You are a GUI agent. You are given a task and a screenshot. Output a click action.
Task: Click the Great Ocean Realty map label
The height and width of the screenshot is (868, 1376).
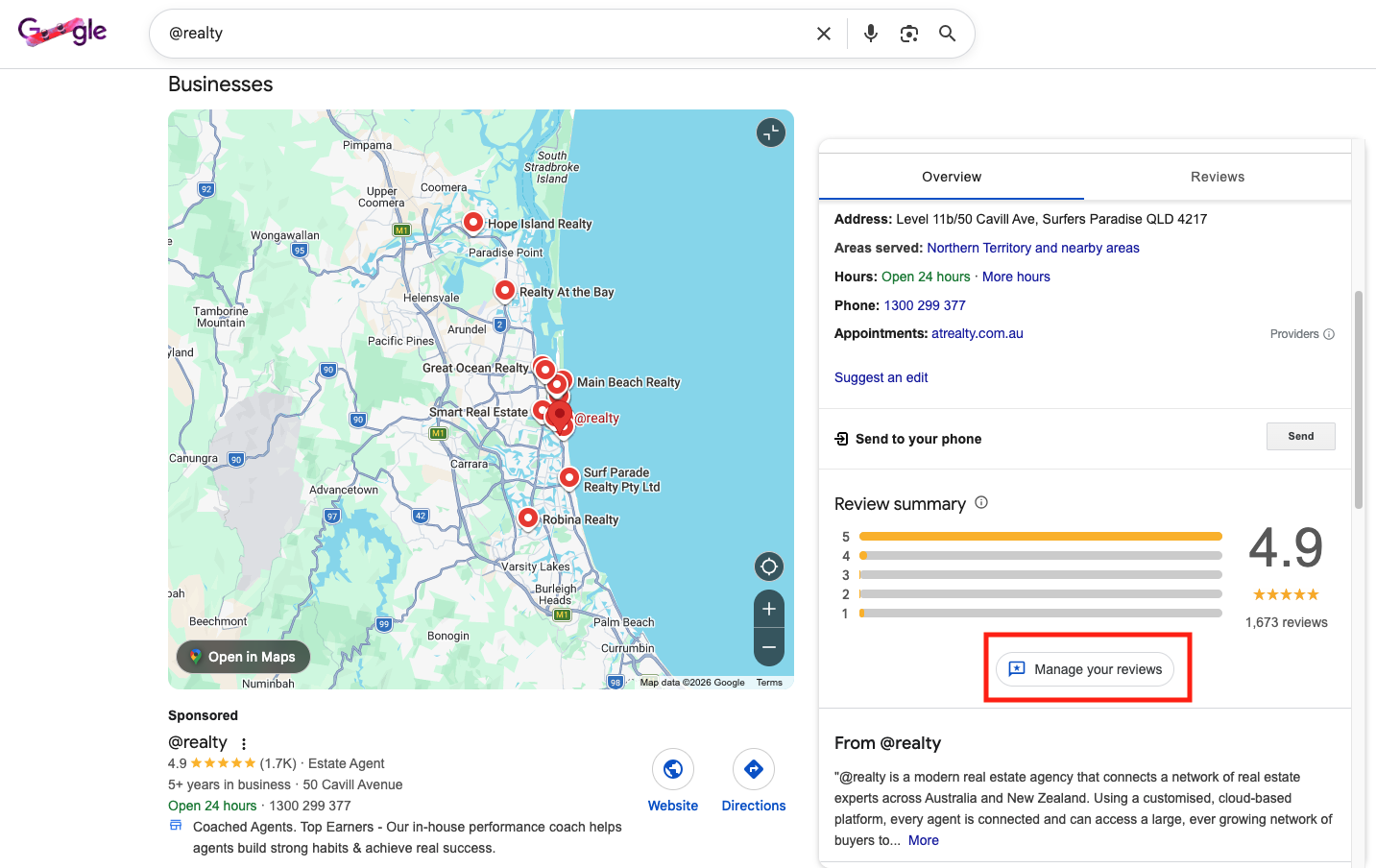(475, 368)
